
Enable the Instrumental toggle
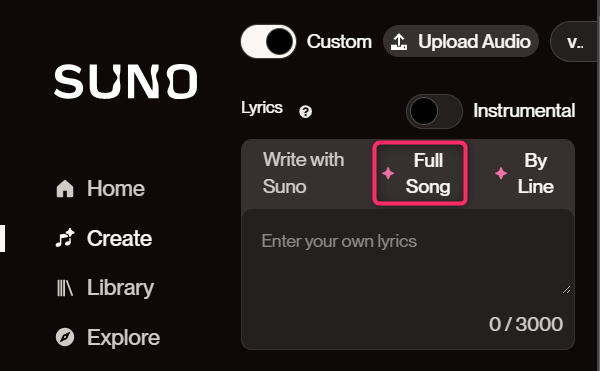434,111
